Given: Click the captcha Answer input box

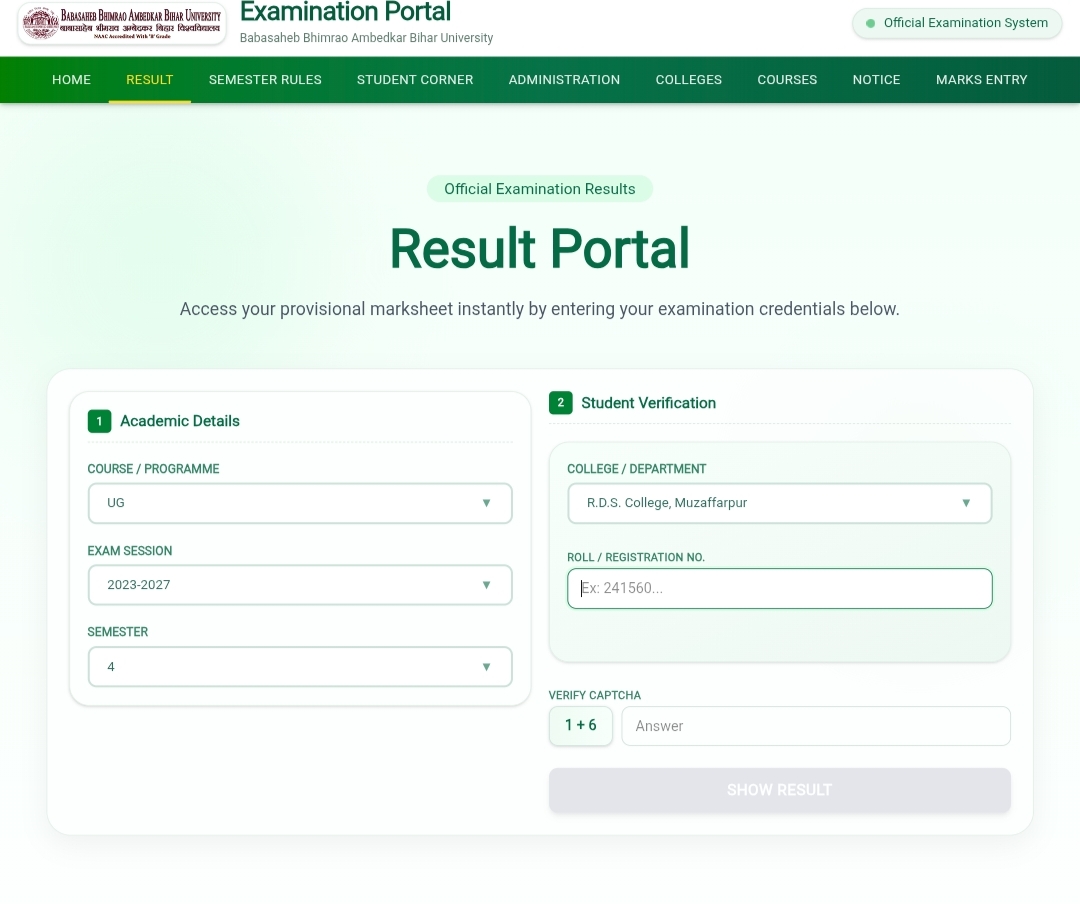Looking at the screenshot, I should (x=816, y=726).
